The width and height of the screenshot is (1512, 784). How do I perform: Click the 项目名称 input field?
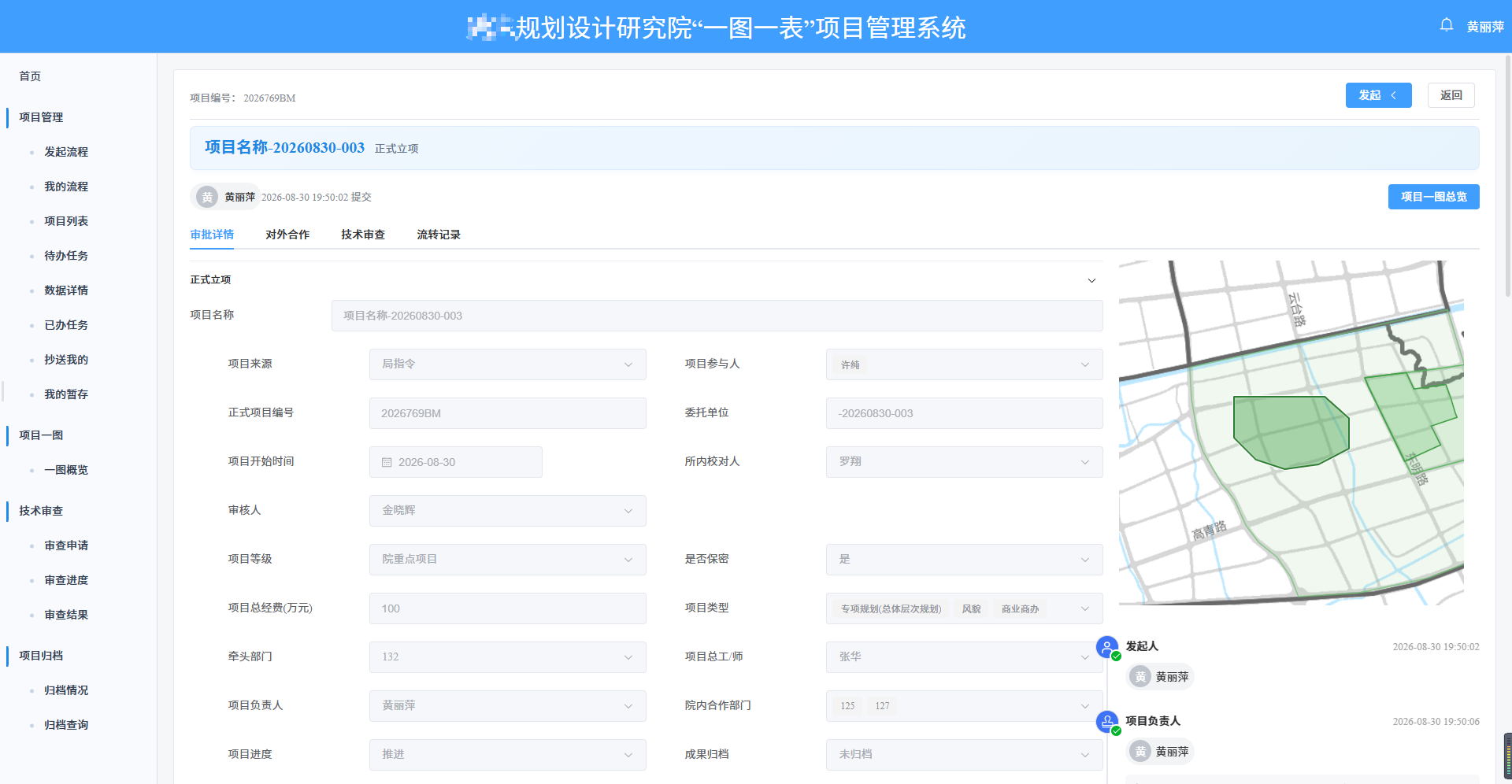point(717,316)
